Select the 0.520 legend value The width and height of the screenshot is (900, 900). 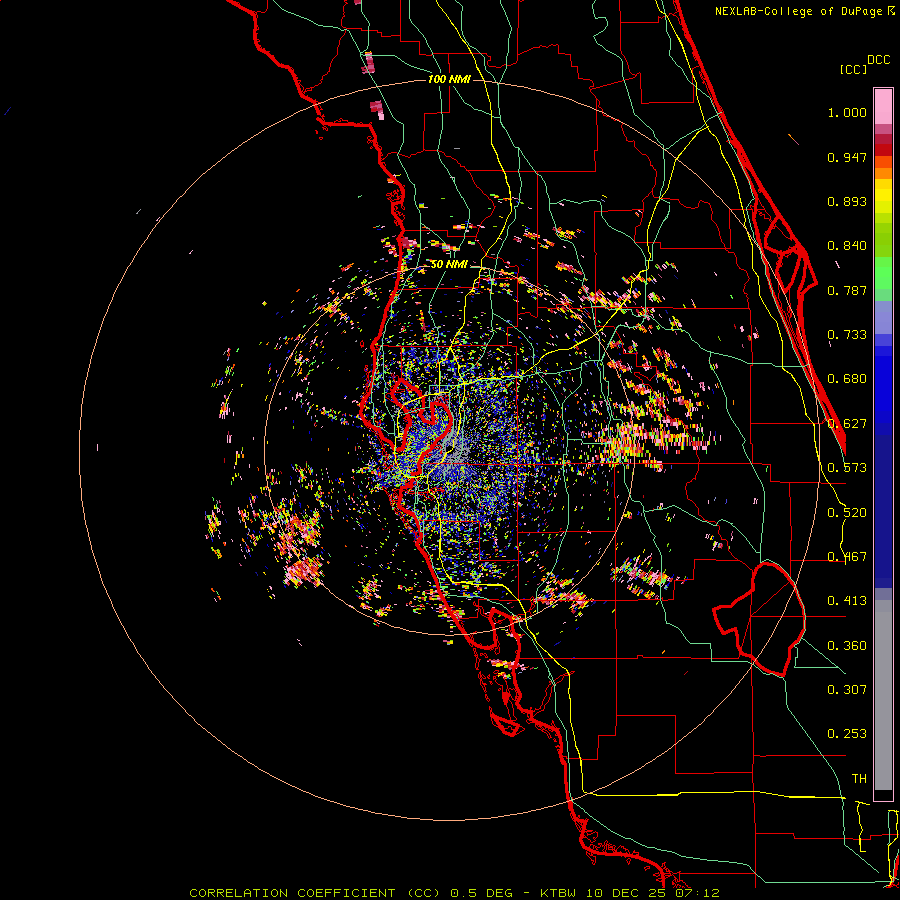point(847,513)
